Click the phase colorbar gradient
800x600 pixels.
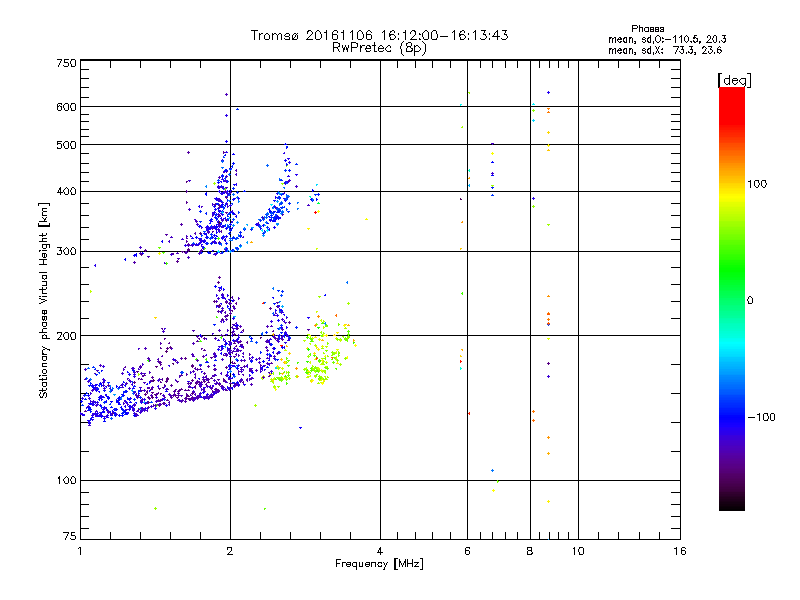tap(732, 299)
